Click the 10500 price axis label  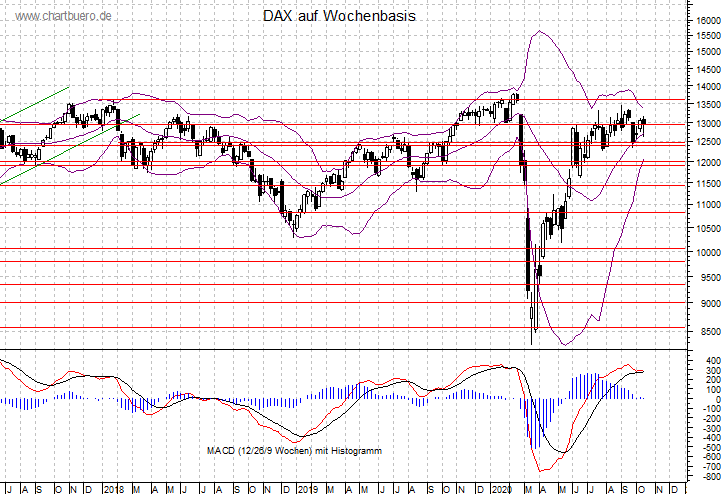709,229
